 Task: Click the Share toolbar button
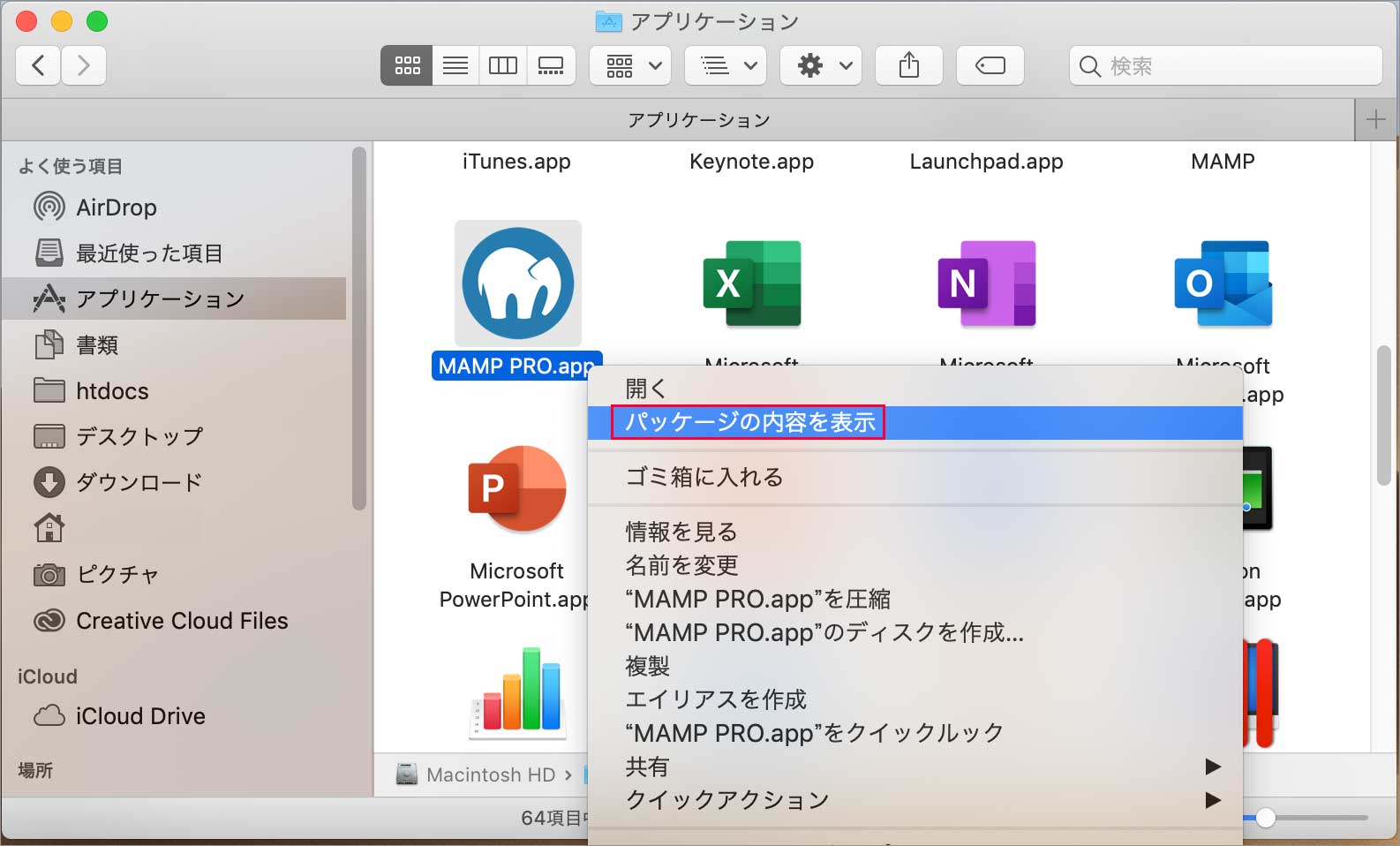pyautogui.click(x=909, y=65)
